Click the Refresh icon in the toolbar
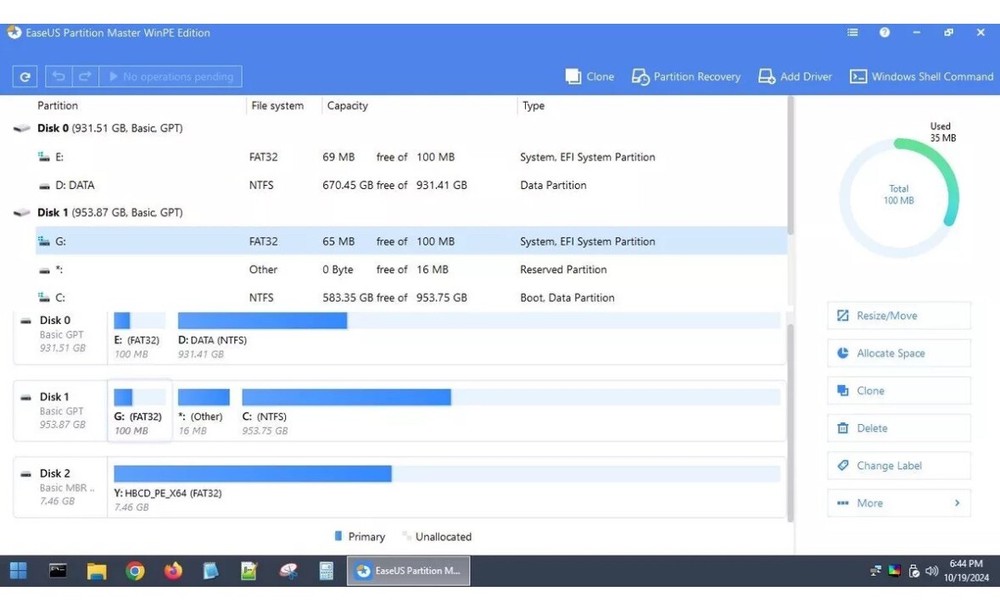Viewport: 1000px width, 614px height. point(25,76)
